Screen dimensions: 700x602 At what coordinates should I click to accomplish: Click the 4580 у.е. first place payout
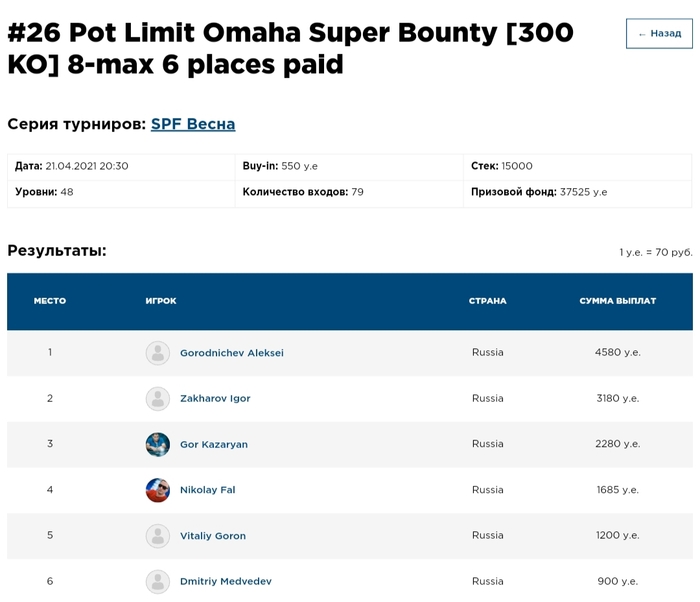[x=617, y=353]
